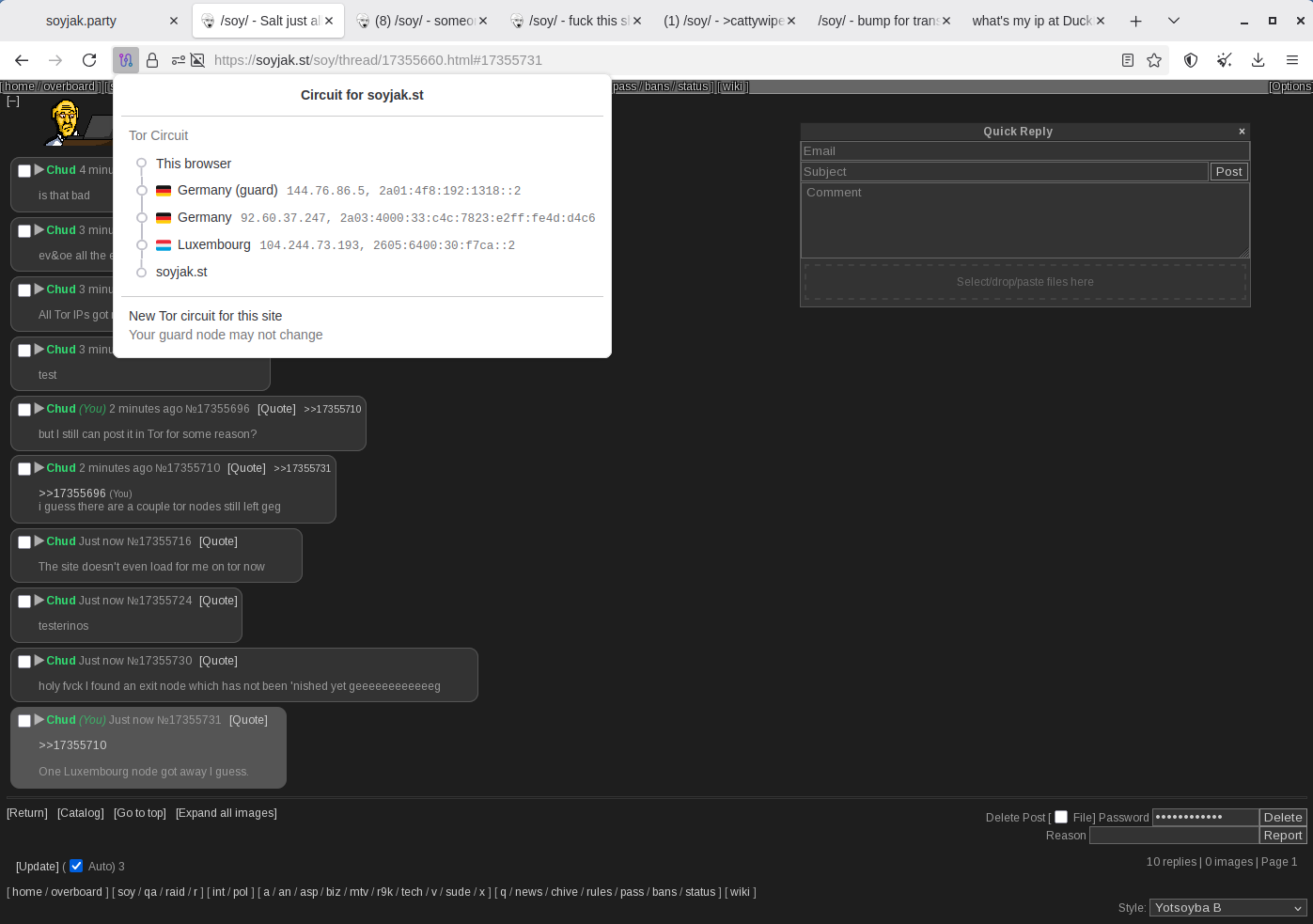Select checkbox for post №17355730
Viewport: 1313px width, 924px height.
click(24, 662)
